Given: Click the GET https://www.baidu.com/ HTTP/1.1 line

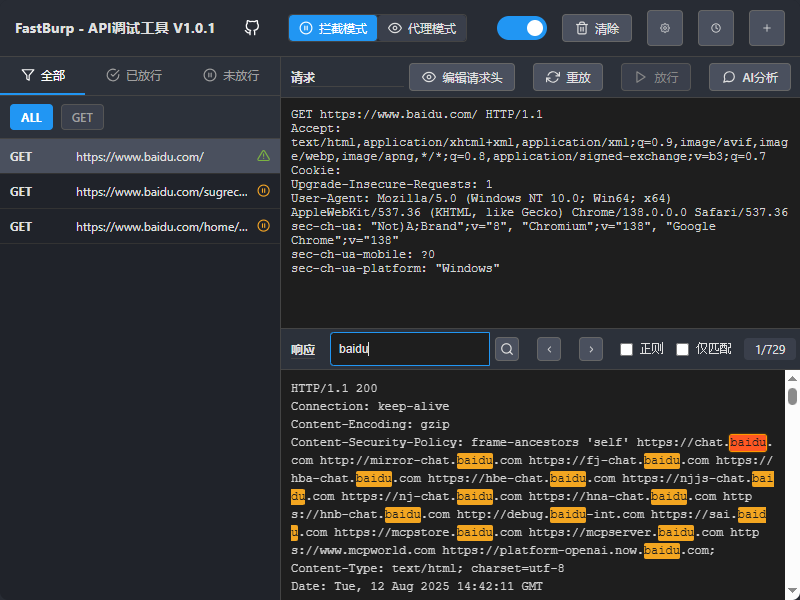Looking at the screenshot, I should (416, 114).
